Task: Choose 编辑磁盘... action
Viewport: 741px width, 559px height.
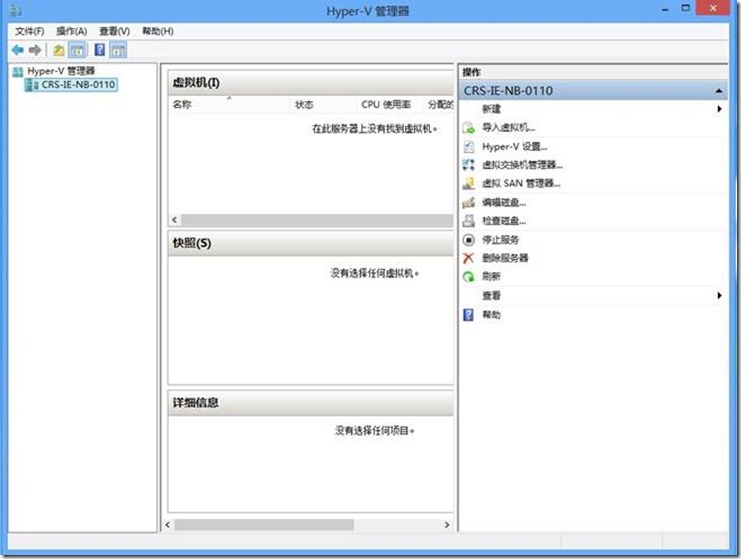Action: click(504, 202)
